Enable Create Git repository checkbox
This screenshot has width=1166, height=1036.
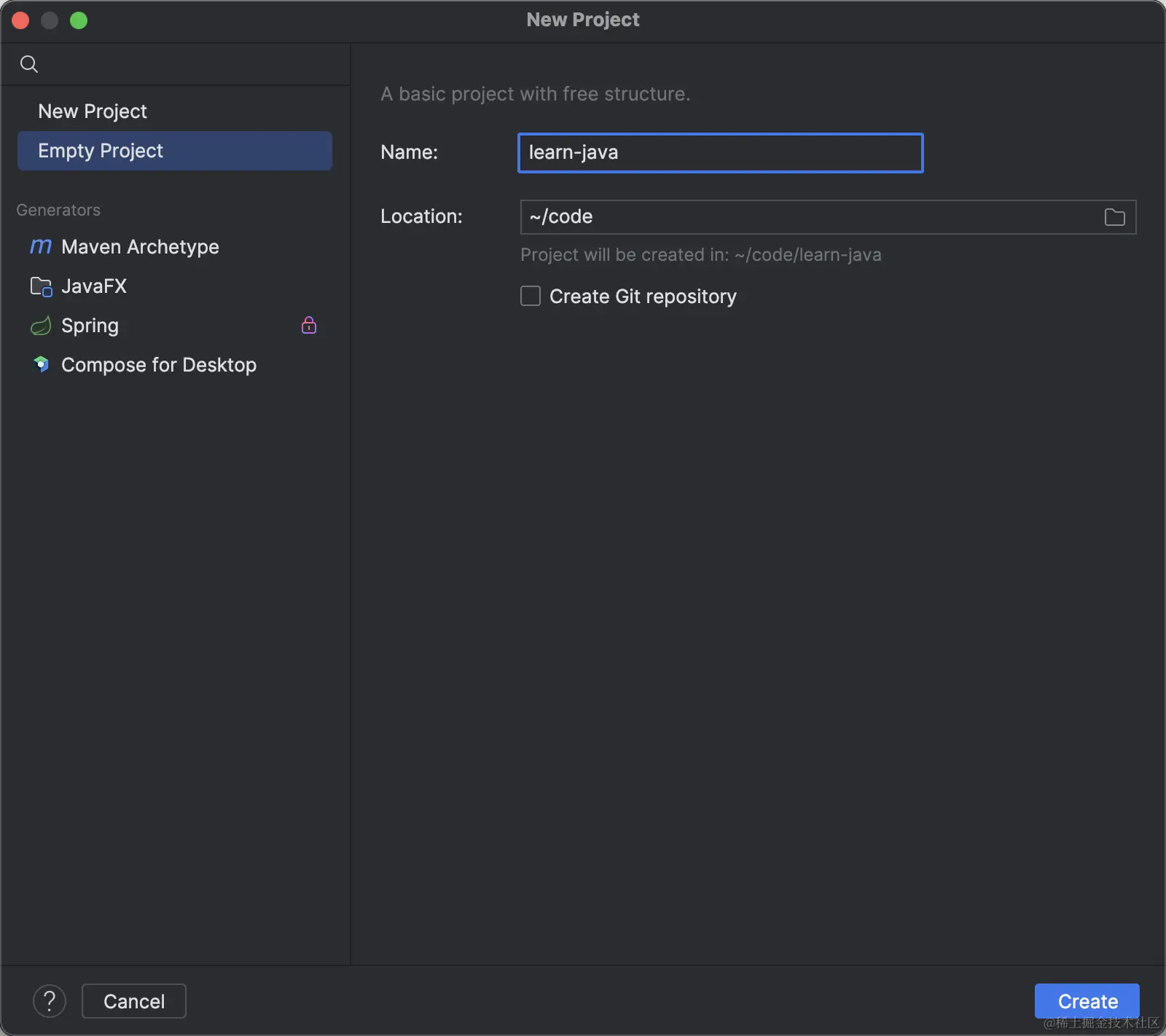point(531,296)
